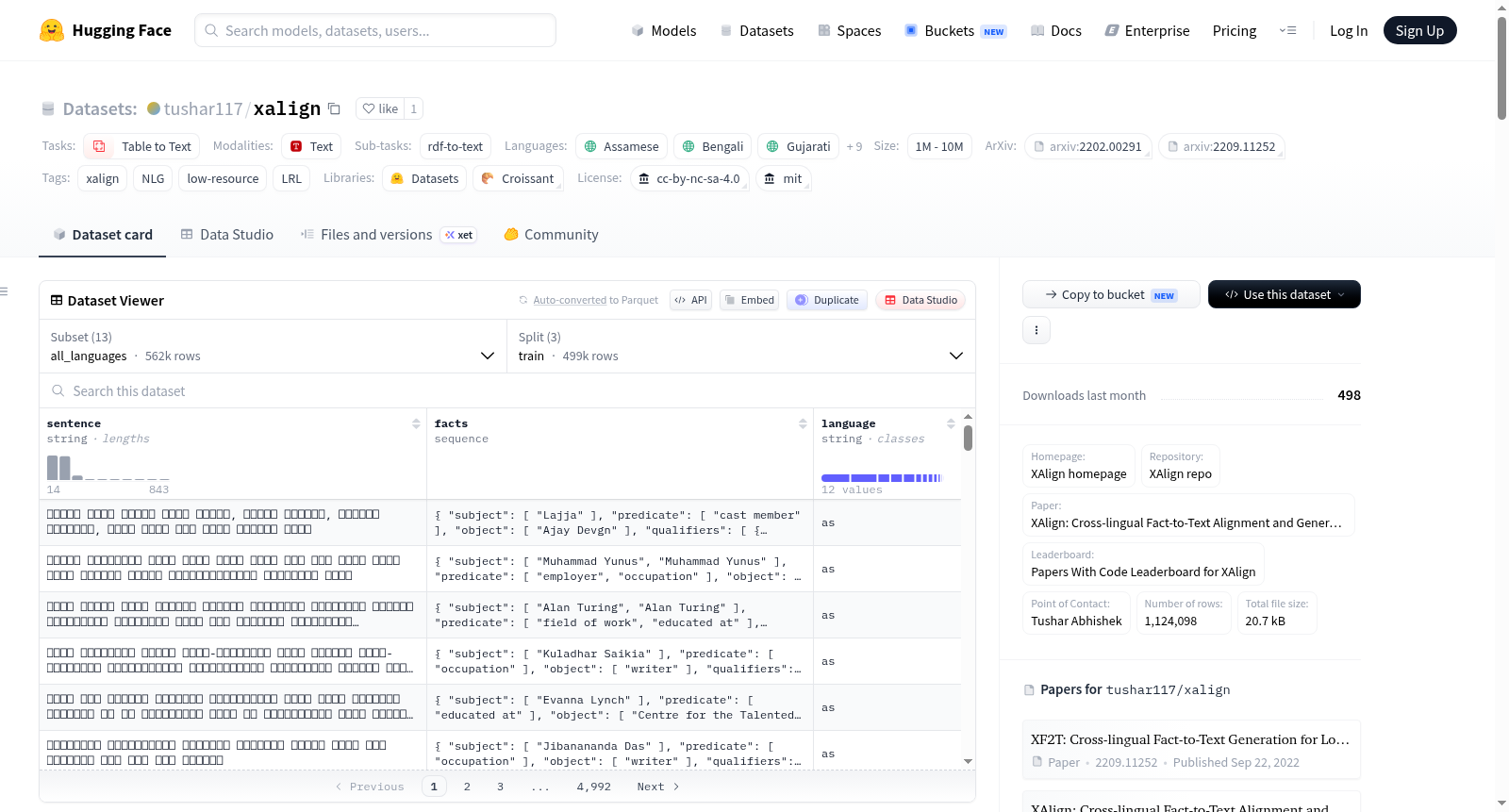
Task: Switch to the Data Studio tab
Action: click(227, 235)
